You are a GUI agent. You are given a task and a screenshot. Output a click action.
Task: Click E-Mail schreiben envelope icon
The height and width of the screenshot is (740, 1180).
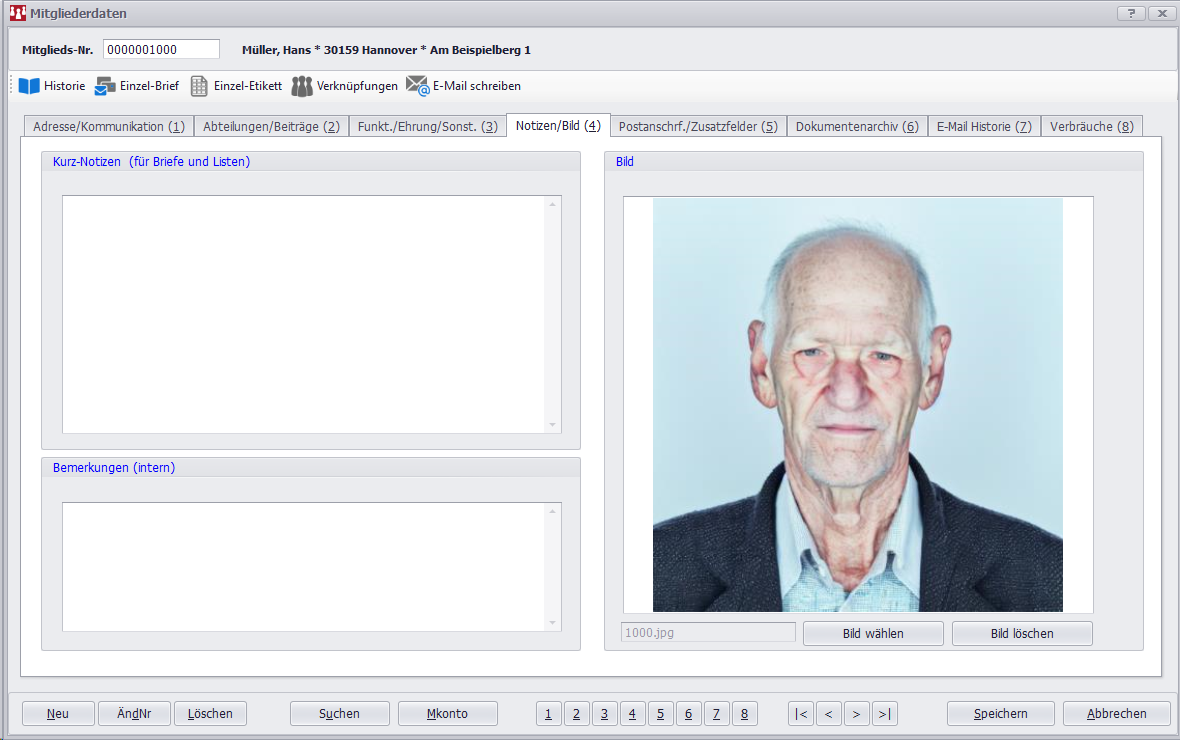tap(417, 86)
